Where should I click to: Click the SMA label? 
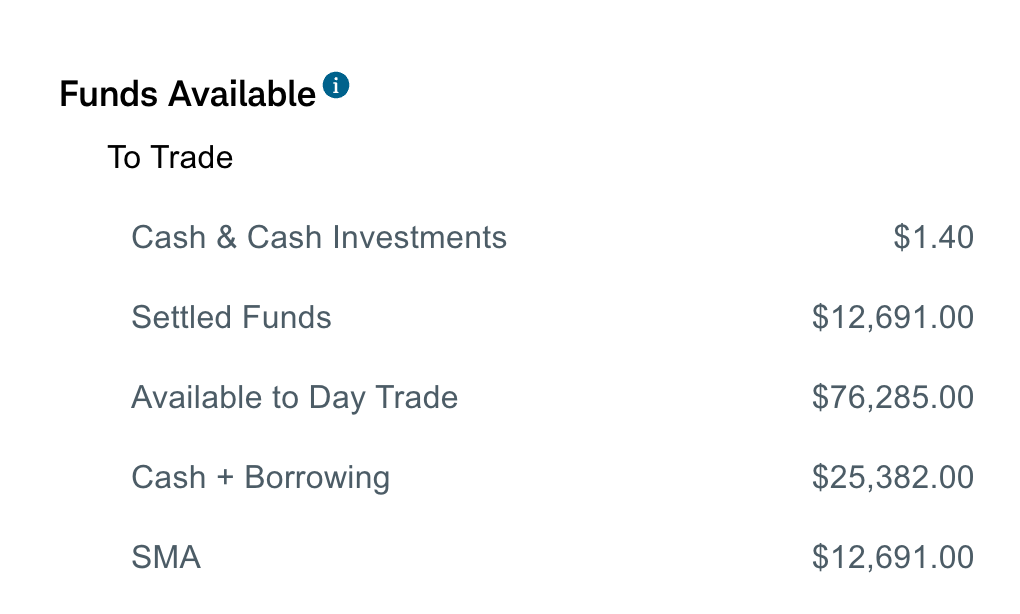click(166, 558)
